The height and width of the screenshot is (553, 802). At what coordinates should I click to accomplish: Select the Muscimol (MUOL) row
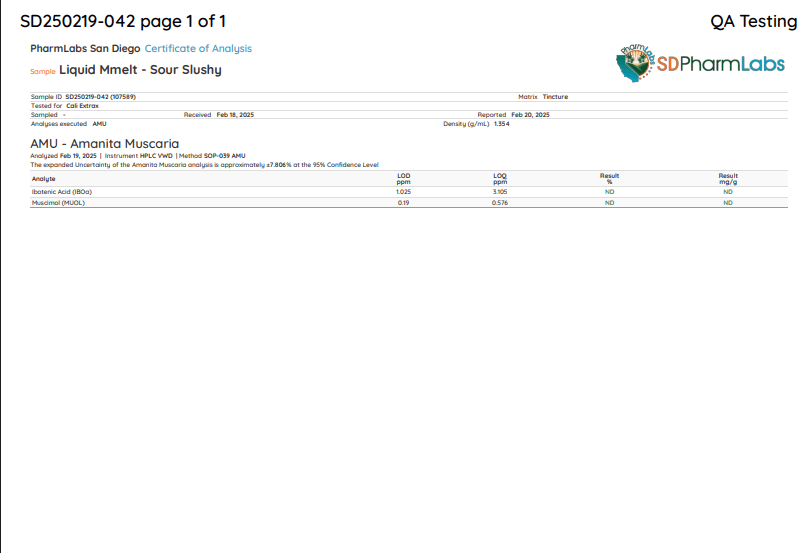(x=60, y=202)
